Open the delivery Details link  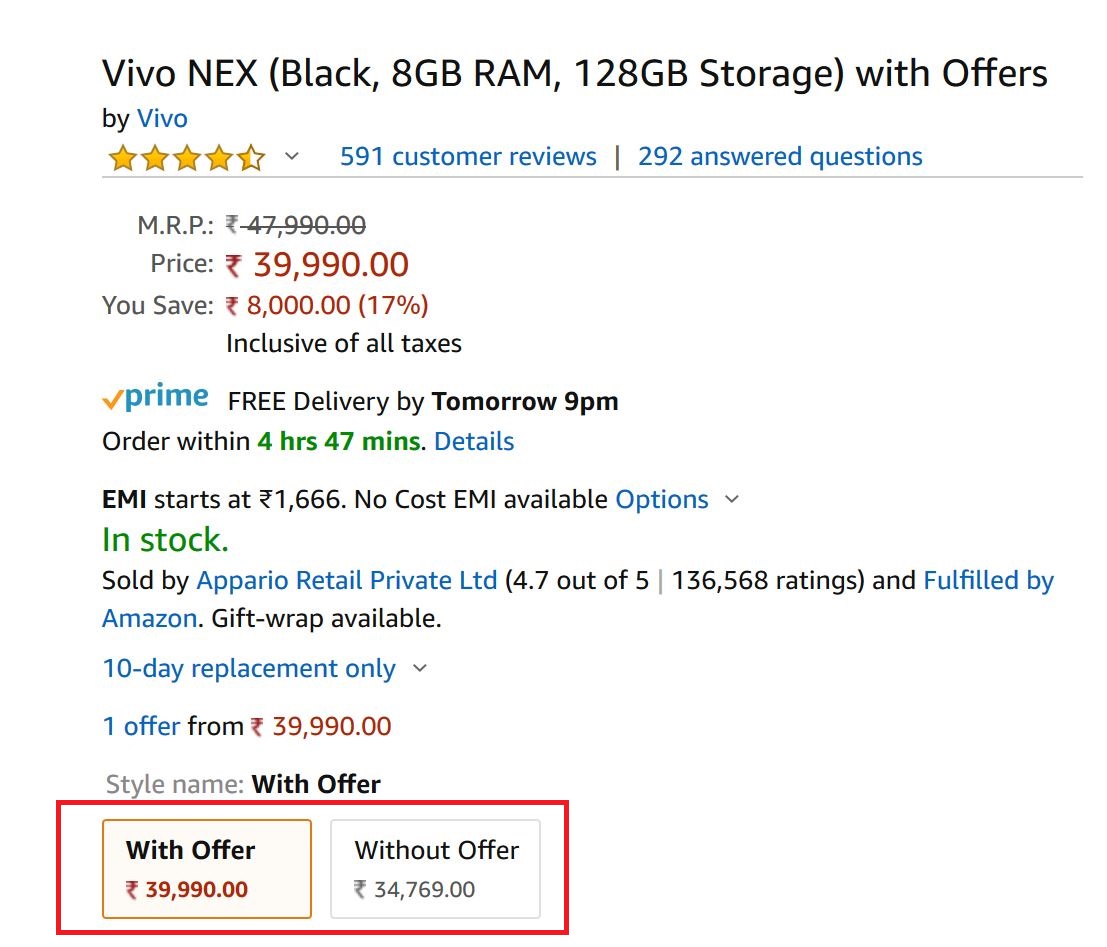pyautogui.click(x=474, y=442)
